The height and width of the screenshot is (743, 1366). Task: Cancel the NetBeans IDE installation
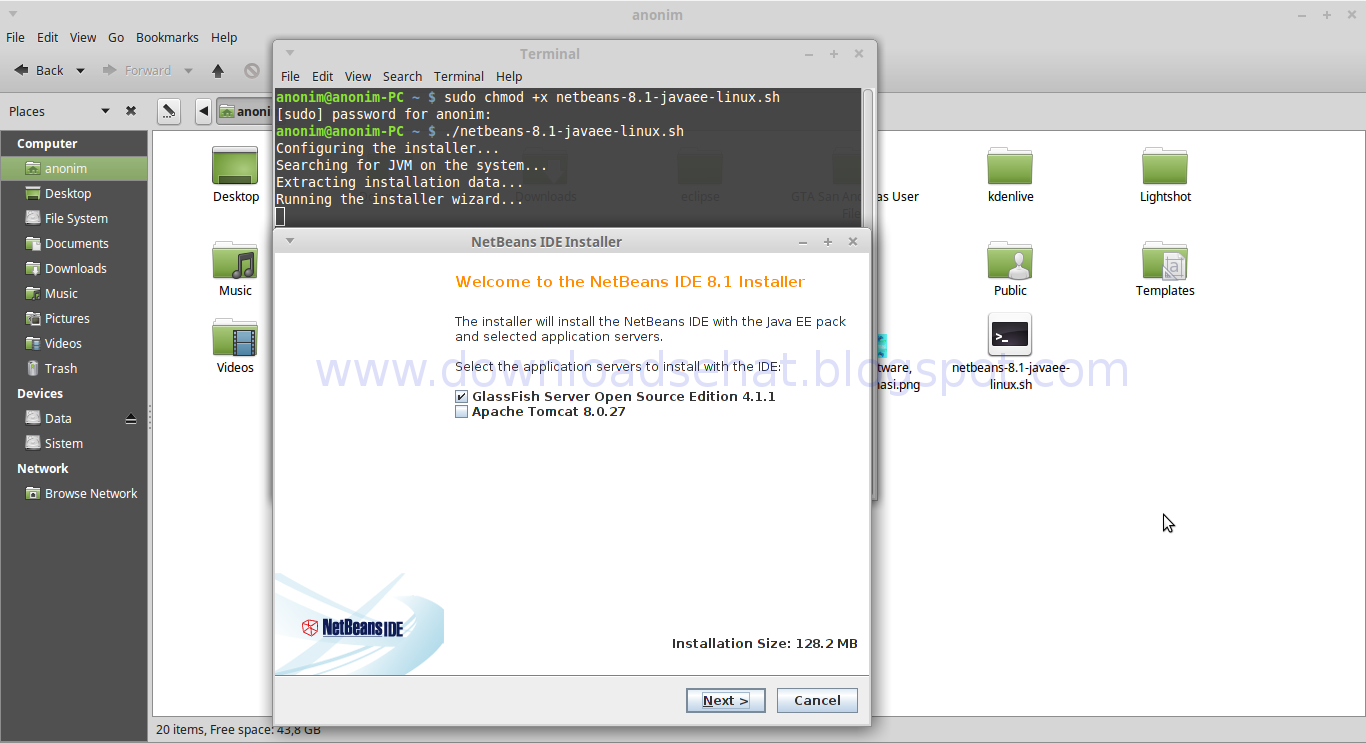[x=817, y=700]
